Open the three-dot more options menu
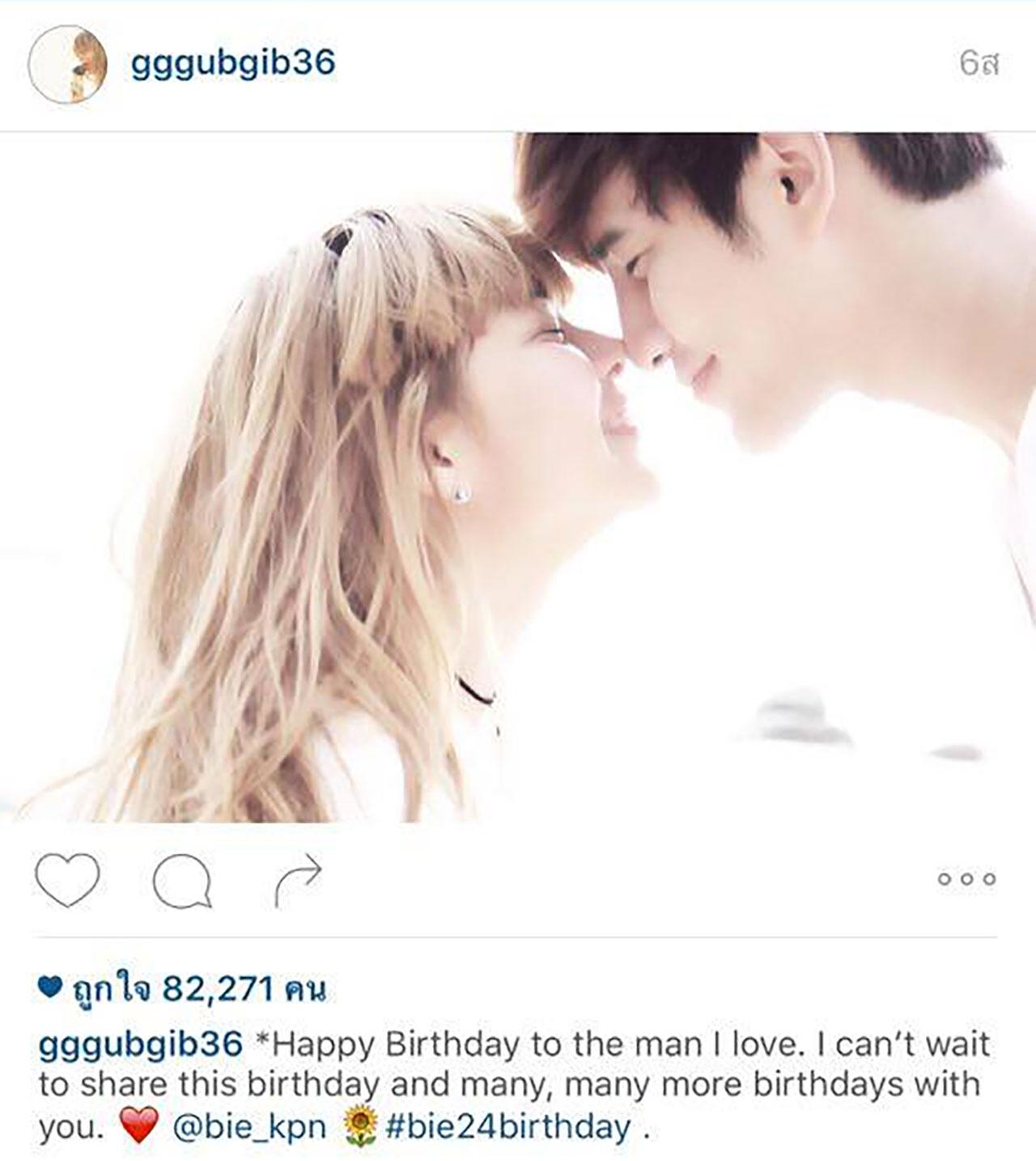Viewport: 1036px width, 1161px height. (x=966, y=878)
